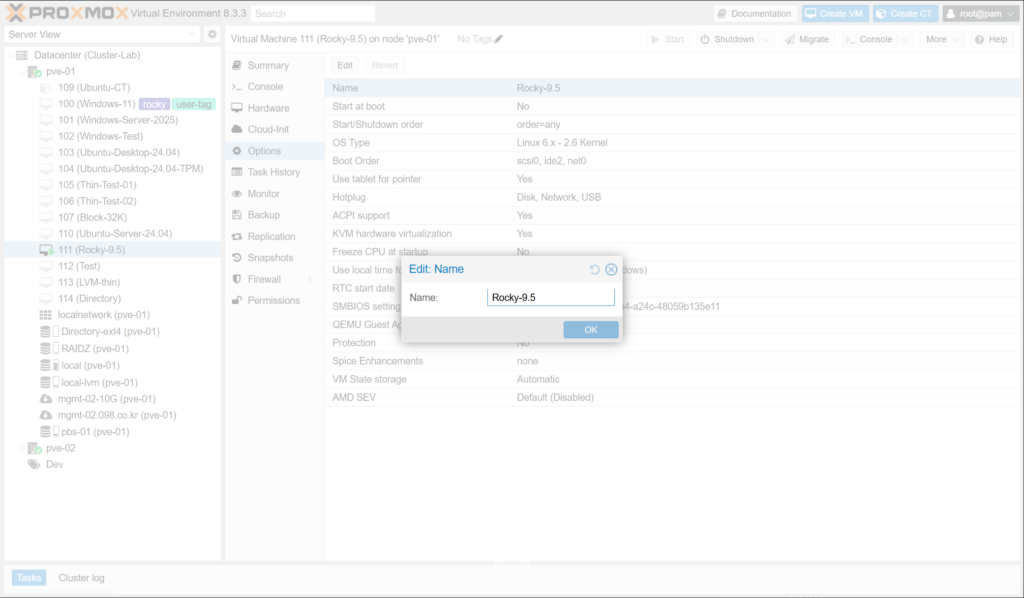Close the Edit Name dialog with X icon

(x=611, y=270)
